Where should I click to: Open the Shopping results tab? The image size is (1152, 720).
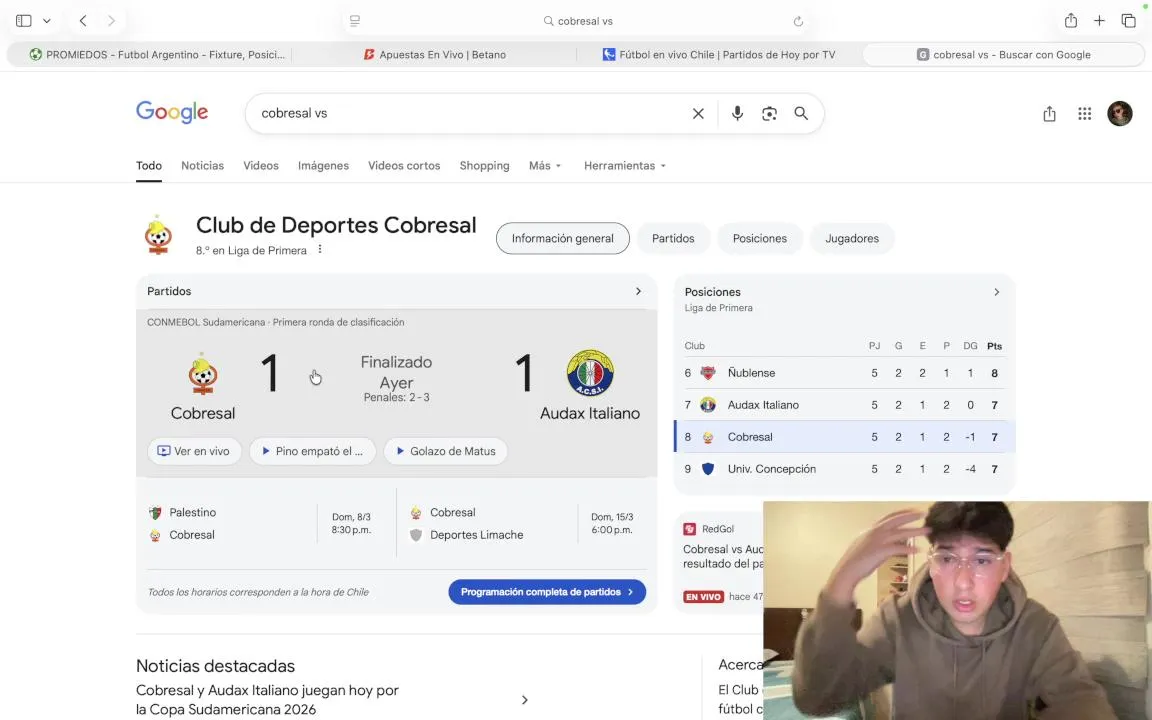tap(484, 165)
